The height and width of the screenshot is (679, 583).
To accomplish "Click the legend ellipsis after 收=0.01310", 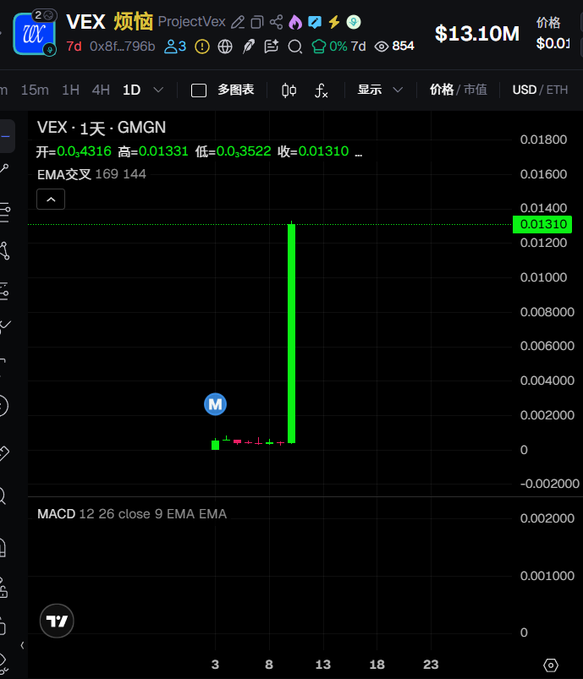I will [x=359, y=152].
